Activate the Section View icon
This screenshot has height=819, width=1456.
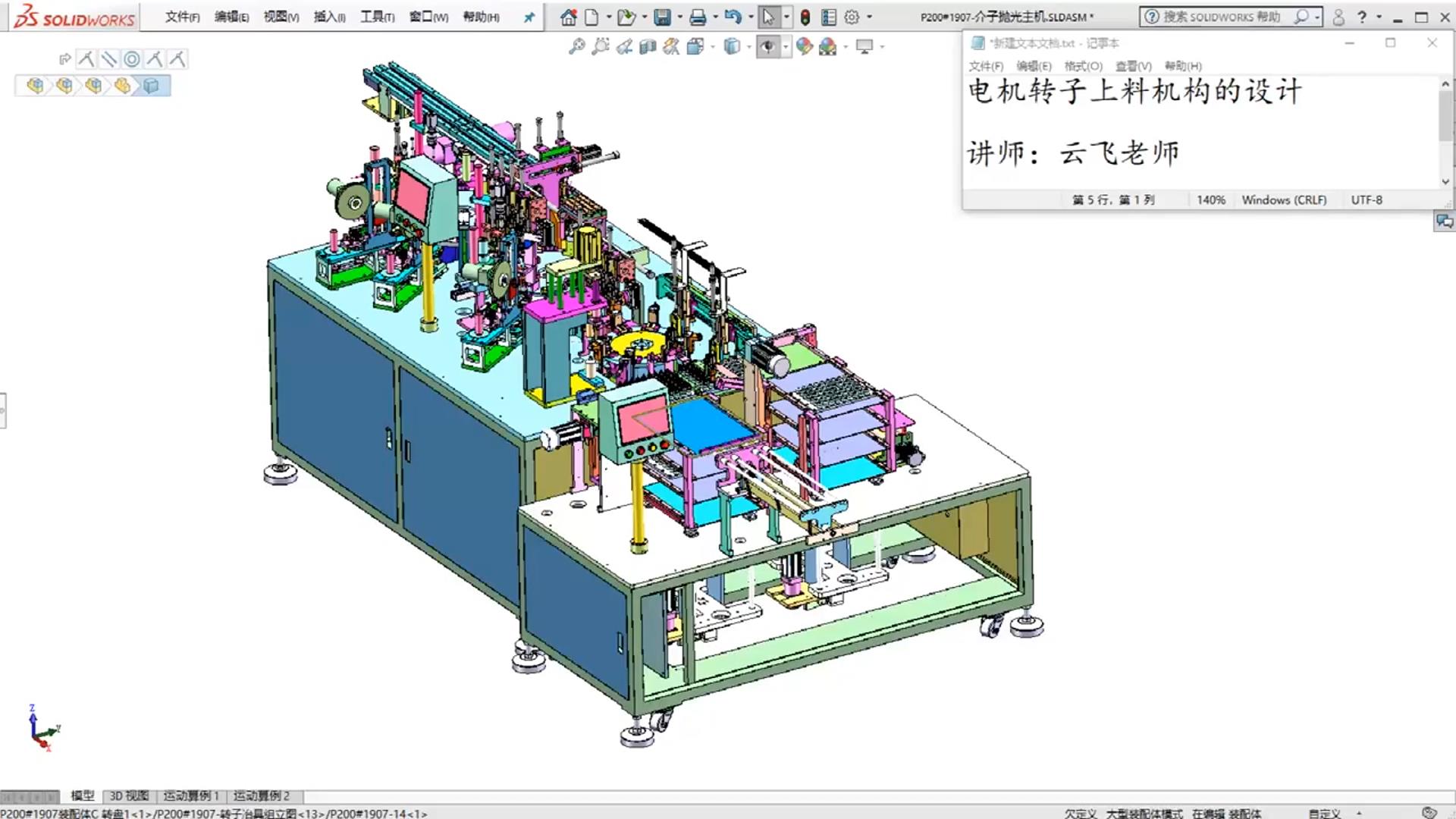[x=648, y=47]
